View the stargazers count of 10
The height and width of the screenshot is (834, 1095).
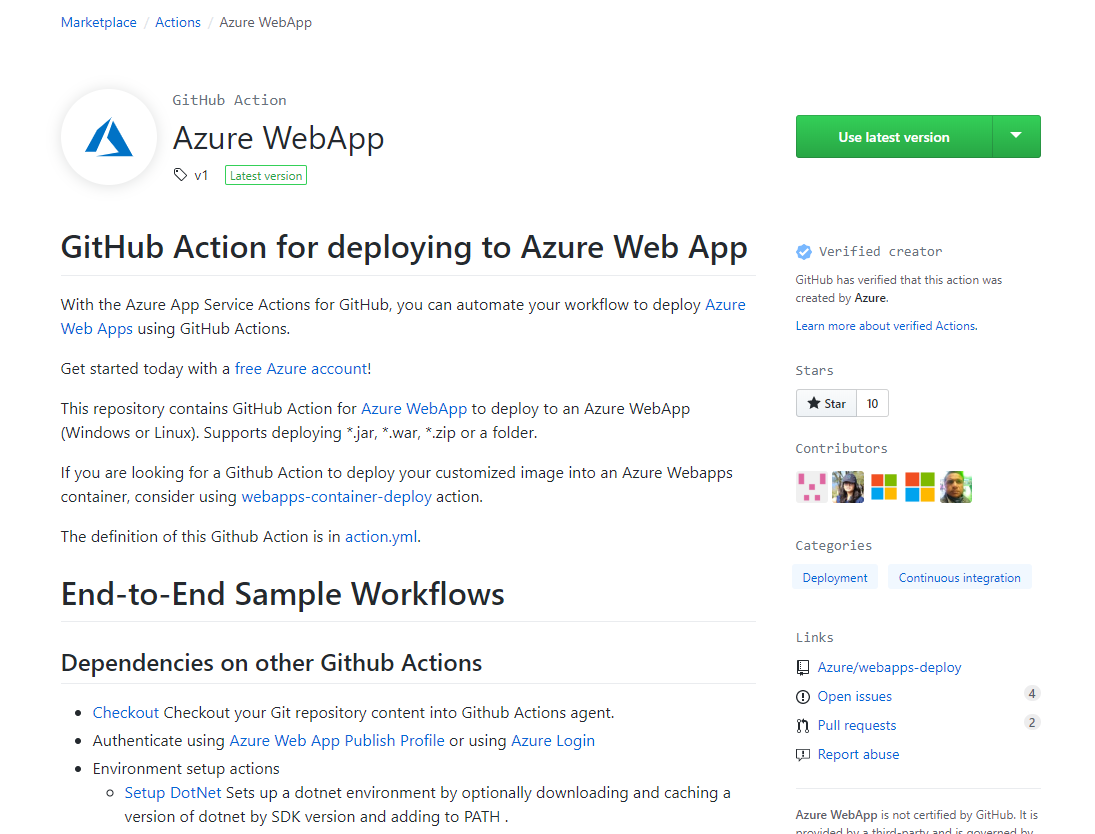tap(873, 403)
